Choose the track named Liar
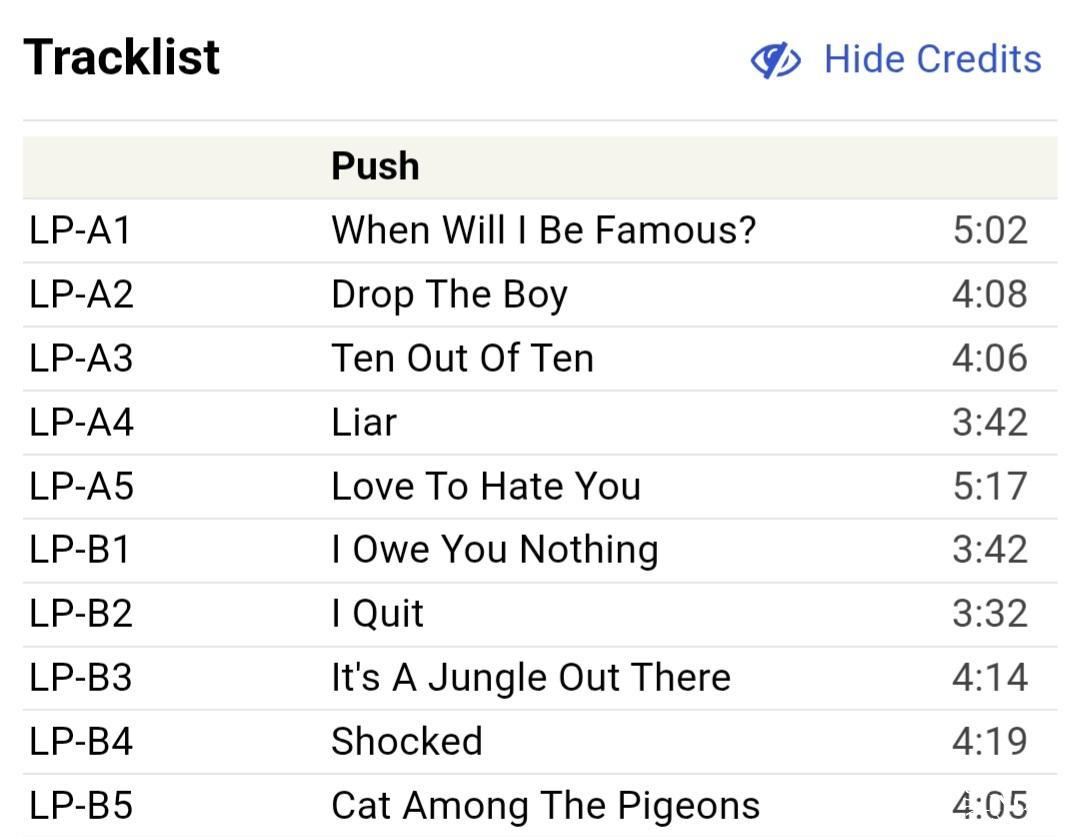Screen dimensions: 1075x837 pos(364,422)
